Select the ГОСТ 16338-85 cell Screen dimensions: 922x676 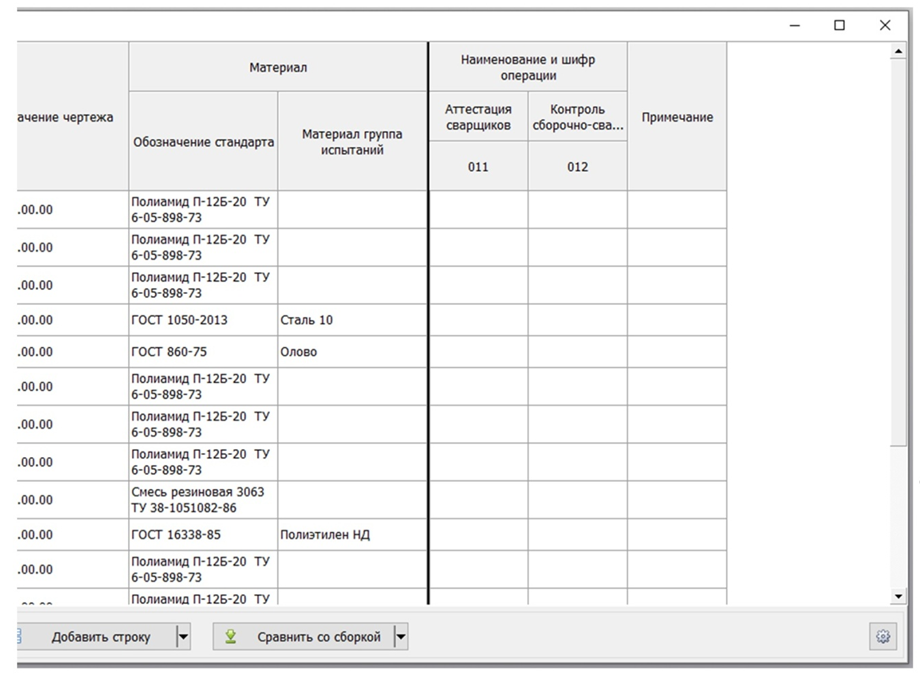[x=203, y=534]
